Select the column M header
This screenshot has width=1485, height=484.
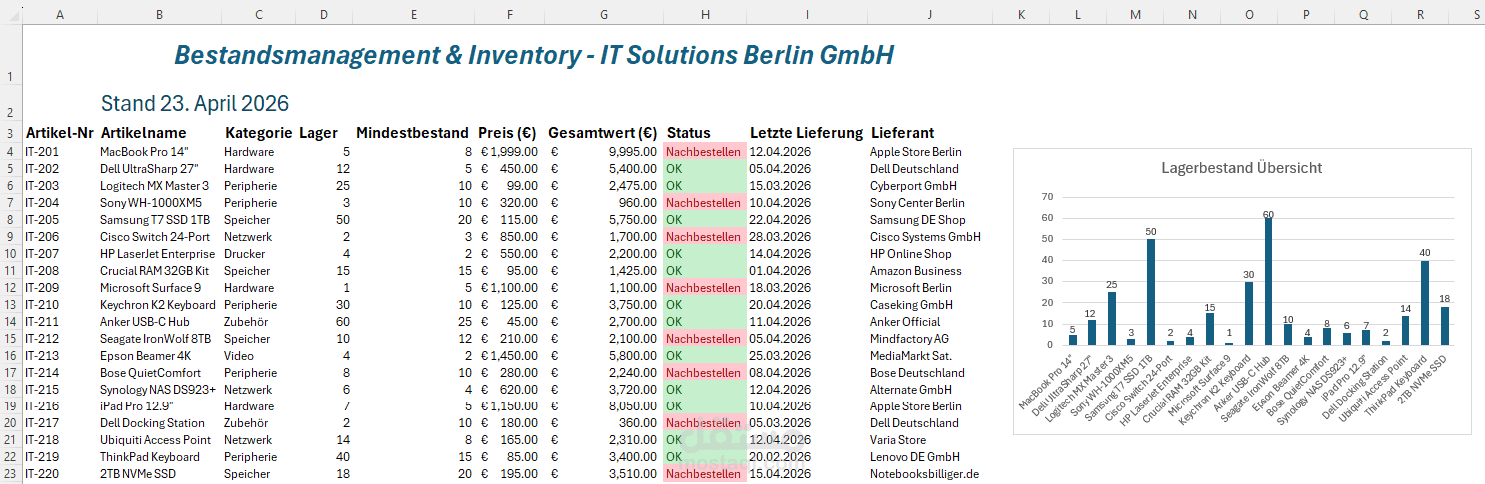1135,14
